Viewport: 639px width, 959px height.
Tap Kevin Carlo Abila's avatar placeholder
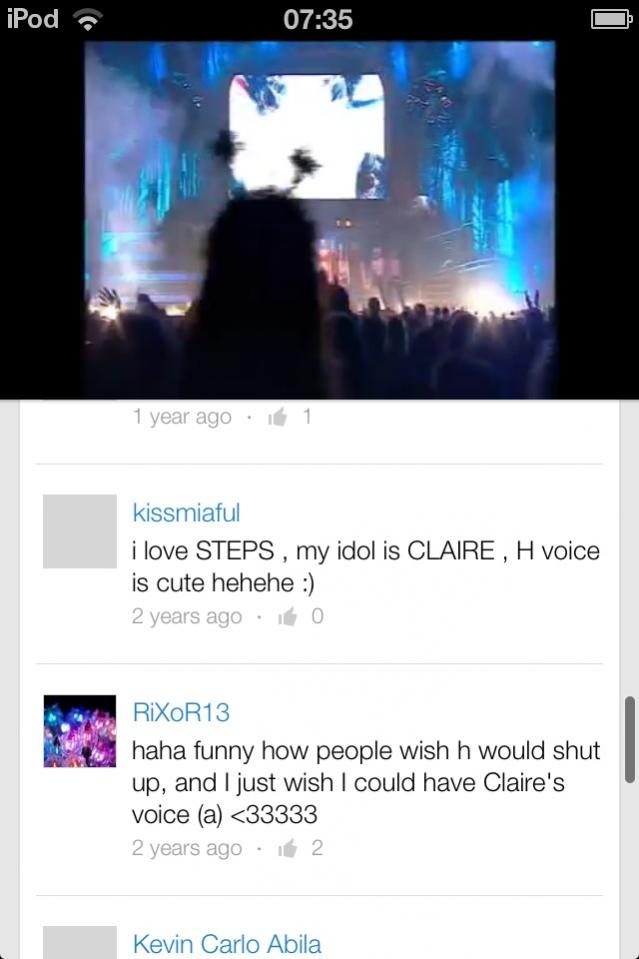pos(79,942)
